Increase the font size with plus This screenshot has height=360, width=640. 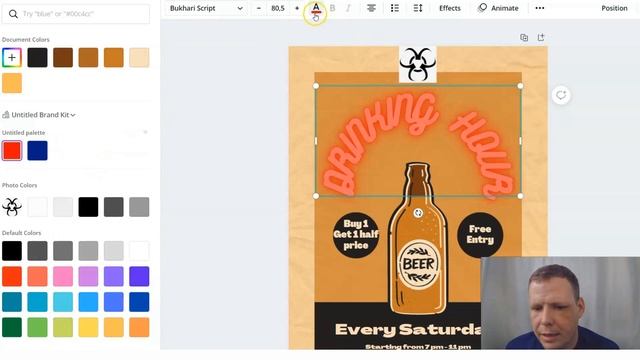click(297, 8)
